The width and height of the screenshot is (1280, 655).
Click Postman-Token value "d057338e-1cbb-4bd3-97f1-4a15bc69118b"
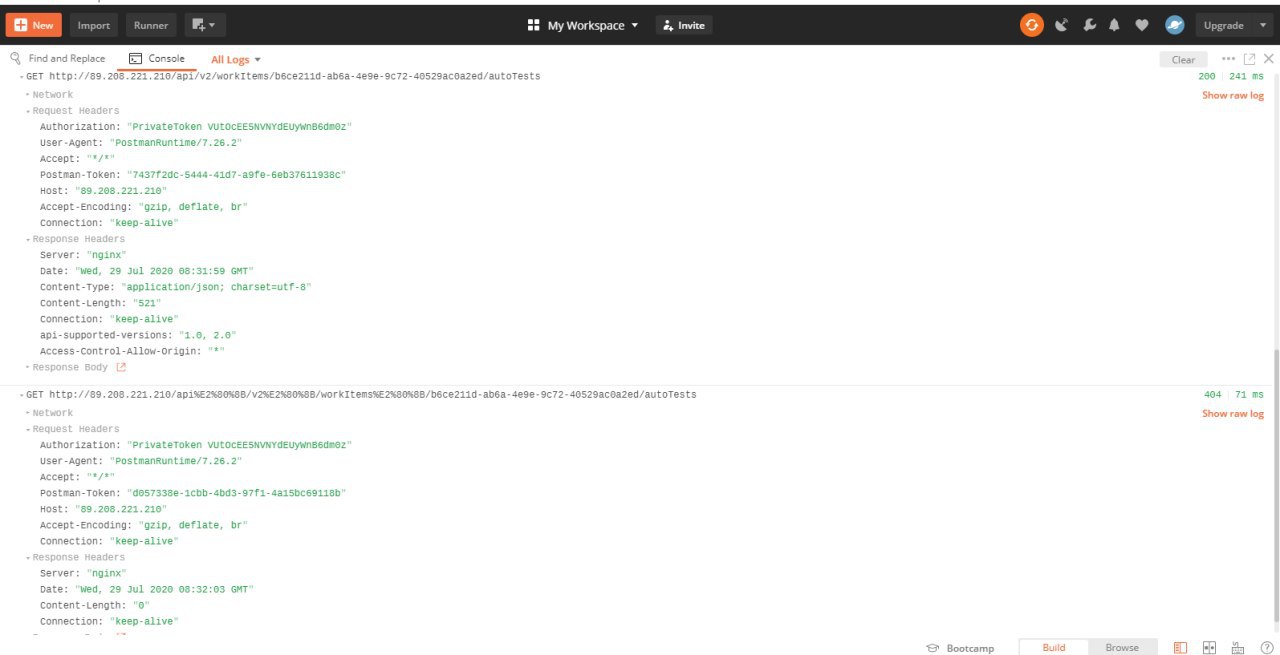(236, 493)
